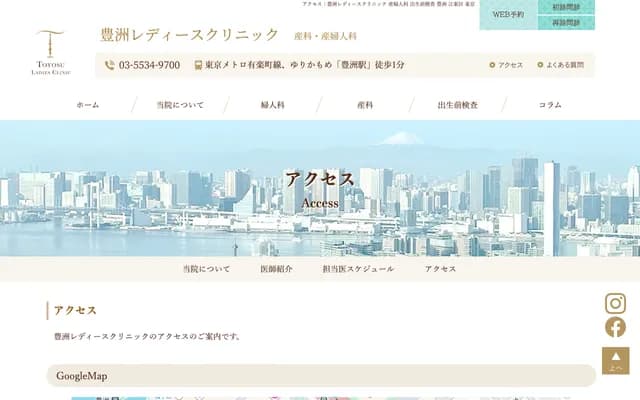Open the 産科 navigation menu

point(365,105)
